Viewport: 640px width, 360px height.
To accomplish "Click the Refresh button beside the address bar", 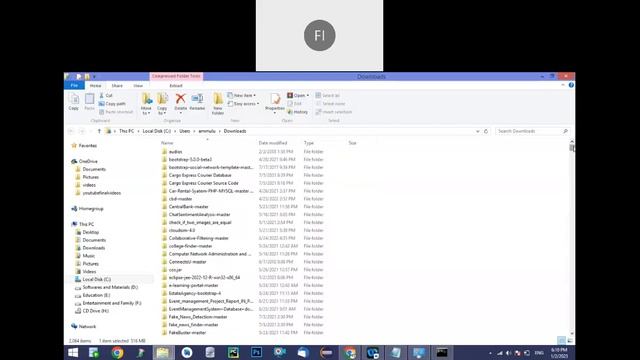I will [x=486, y=131].
